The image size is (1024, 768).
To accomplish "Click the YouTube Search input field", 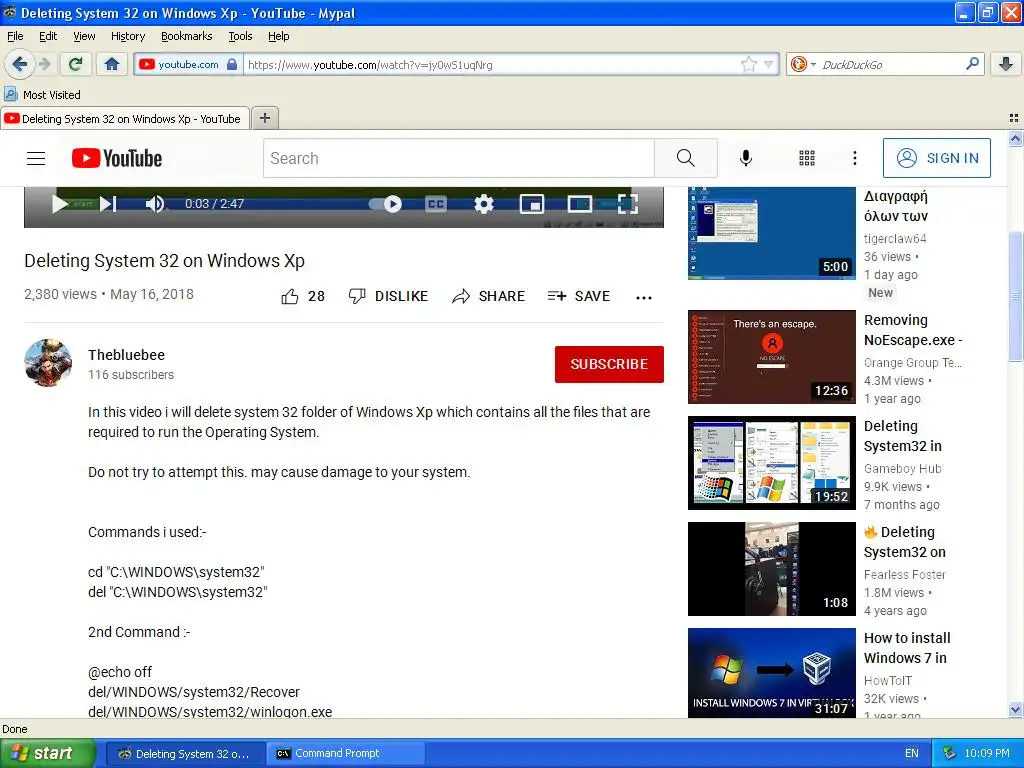I will click(x=458, y=158).
